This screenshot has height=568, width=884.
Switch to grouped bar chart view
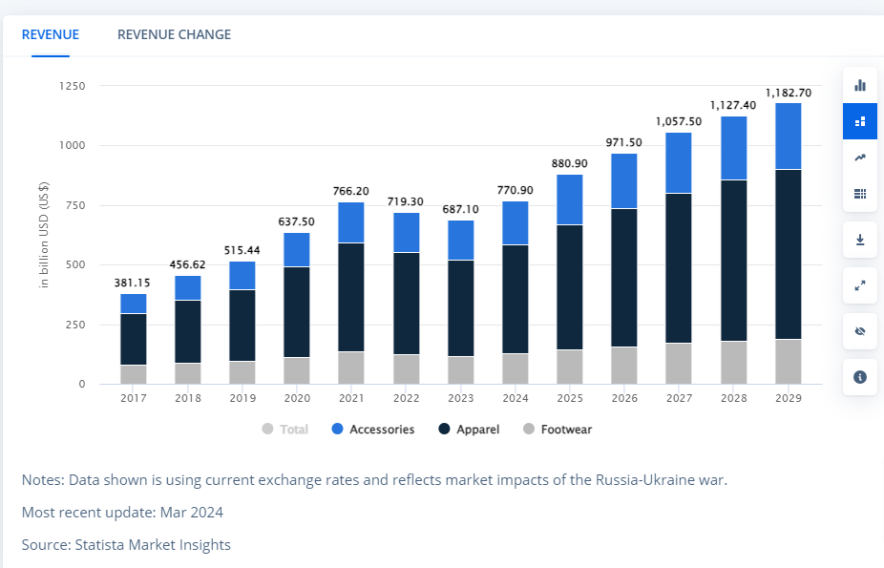[859, 85]
